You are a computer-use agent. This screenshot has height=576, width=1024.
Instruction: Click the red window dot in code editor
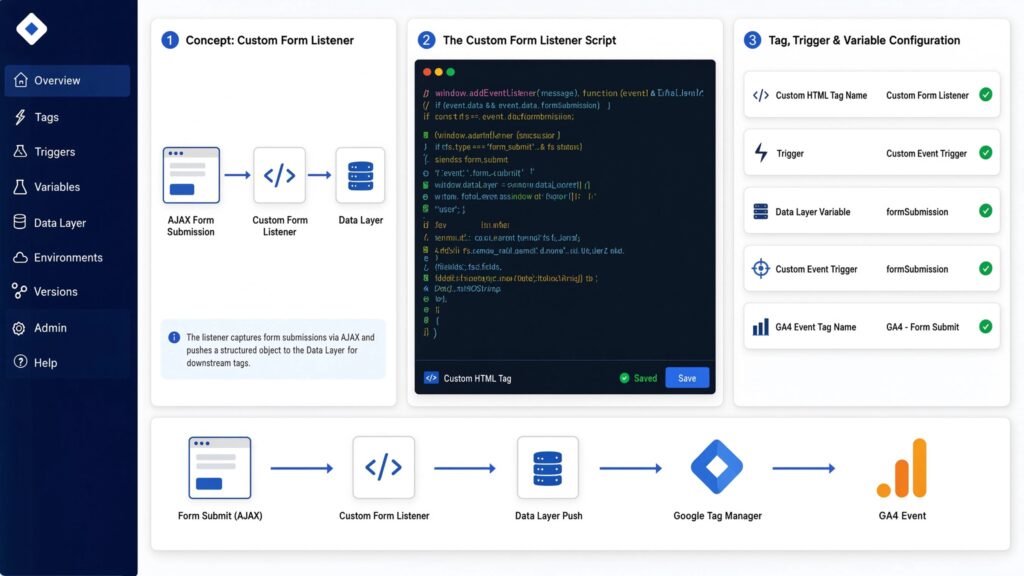click(x=427, y=72)
